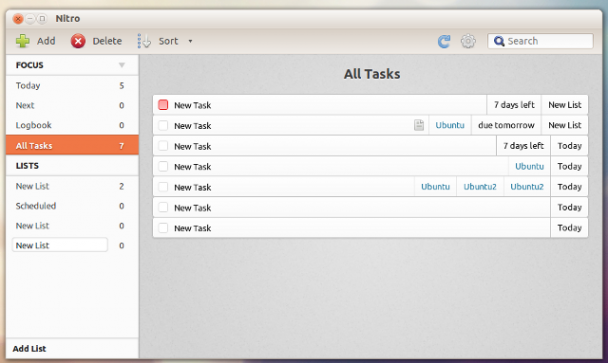Collapse the FOCUS section triangle
The image size is (608, 363).
point(122,65)
